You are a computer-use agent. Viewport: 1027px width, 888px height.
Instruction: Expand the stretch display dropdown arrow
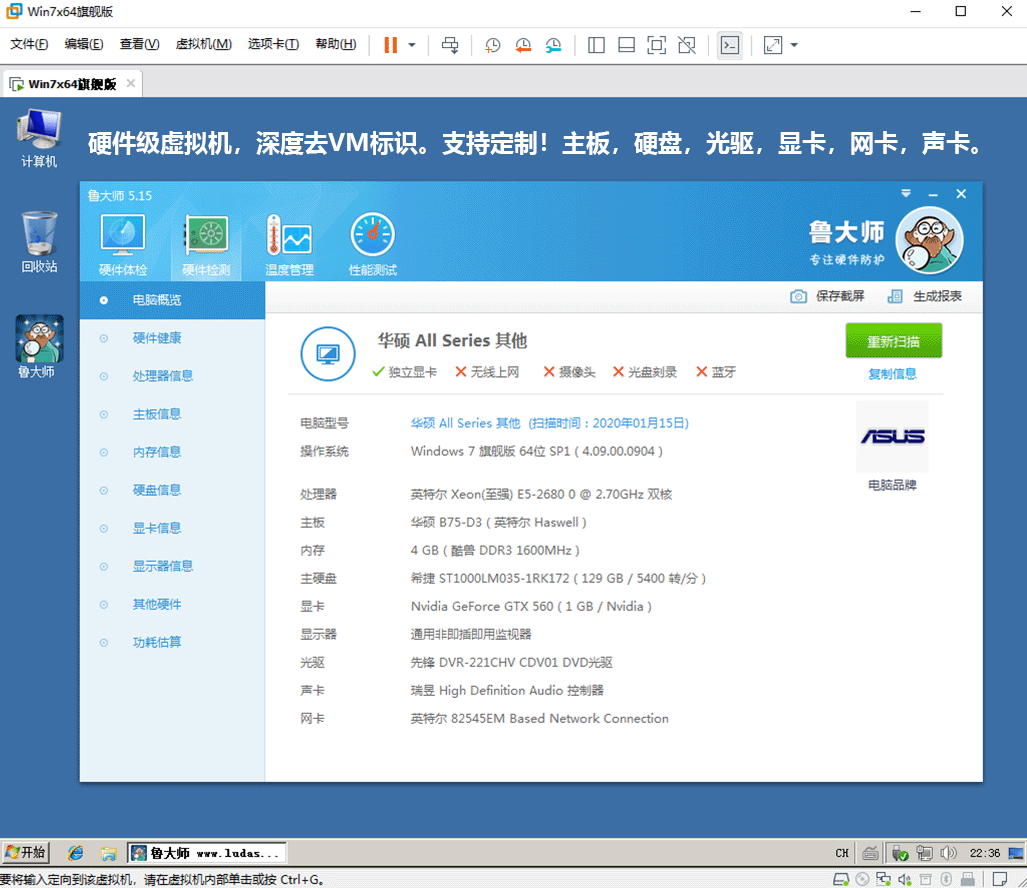794,45
